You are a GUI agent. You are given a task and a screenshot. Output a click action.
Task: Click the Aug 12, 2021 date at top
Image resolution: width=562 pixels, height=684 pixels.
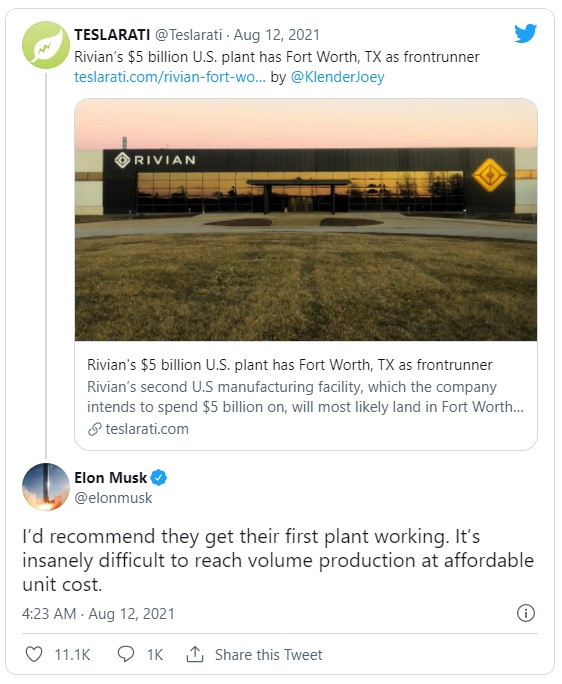(277, 34)
